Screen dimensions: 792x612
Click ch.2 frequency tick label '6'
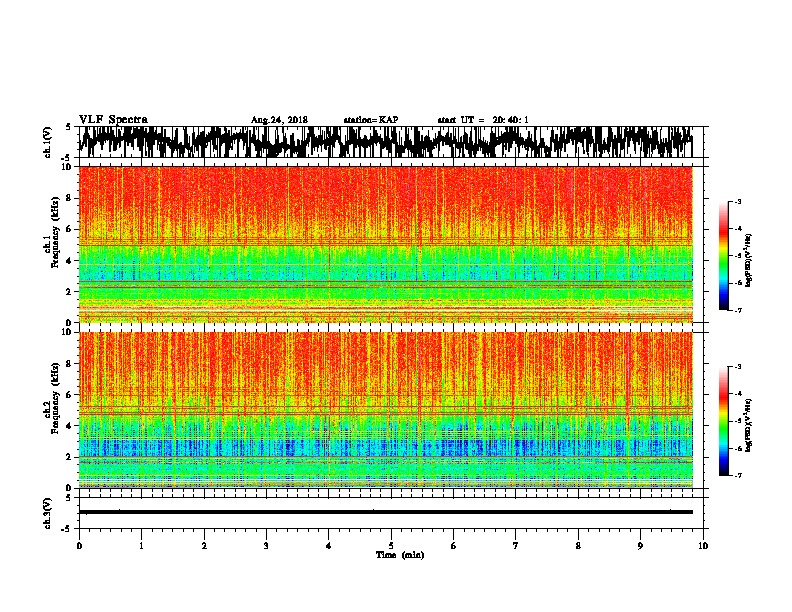[70, 394]
